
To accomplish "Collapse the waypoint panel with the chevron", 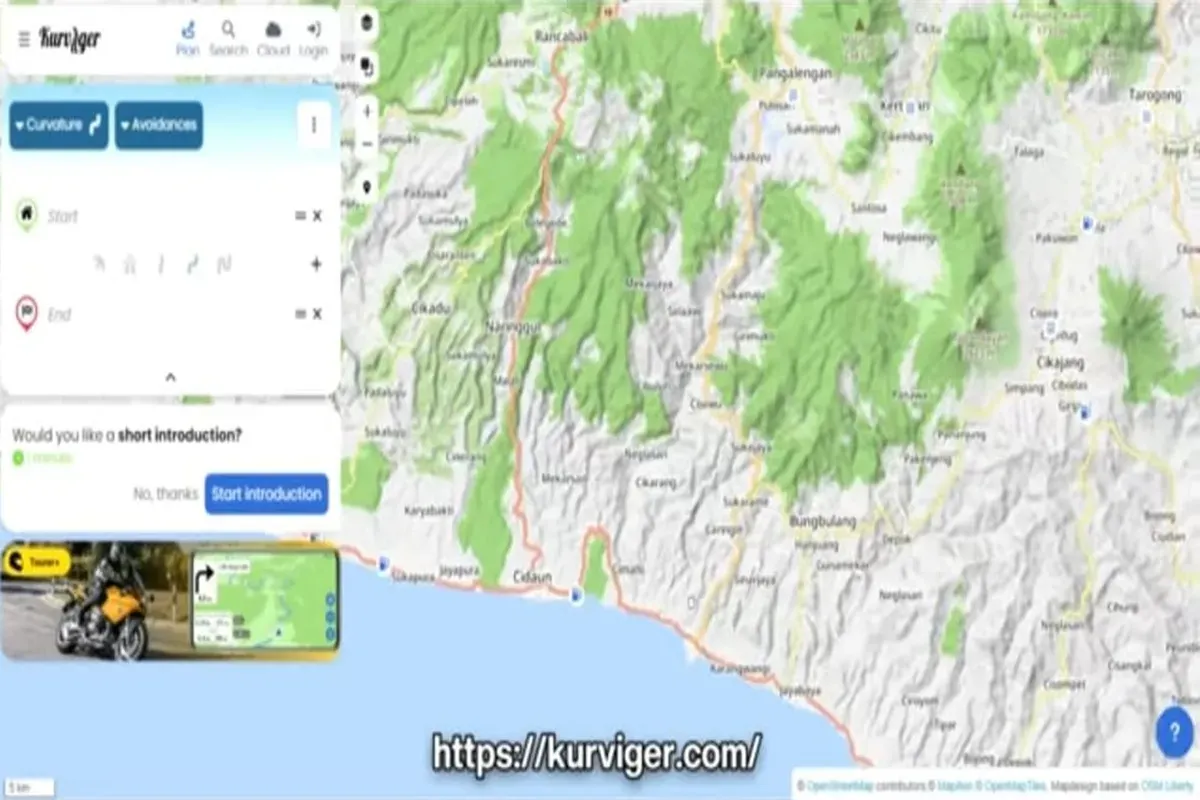I will (x=170, y=377).
